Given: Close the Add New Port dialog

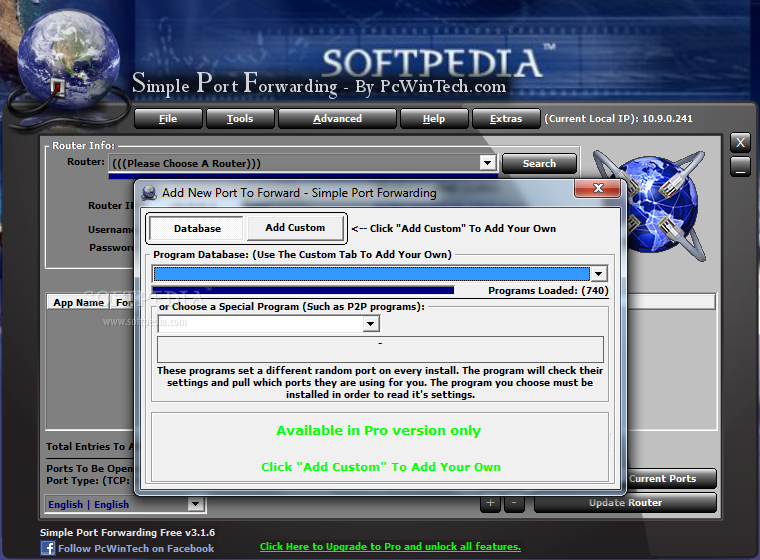Looking at the screenshot, I should tap(598, 188).
